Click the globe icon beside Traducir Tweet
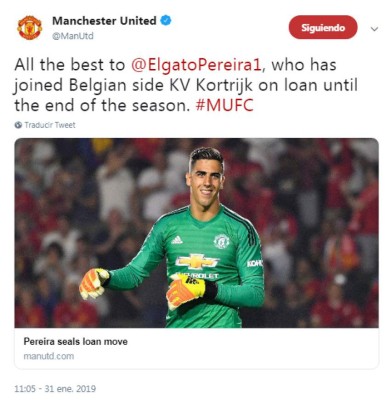Image resolution: width=391 pixels, height=400 pixels. (18, 125)
